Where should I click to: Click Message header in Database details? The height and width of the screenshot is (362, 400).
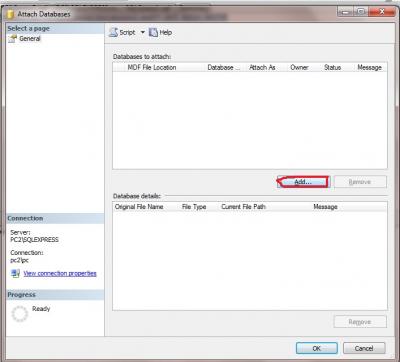pos(325,207)
